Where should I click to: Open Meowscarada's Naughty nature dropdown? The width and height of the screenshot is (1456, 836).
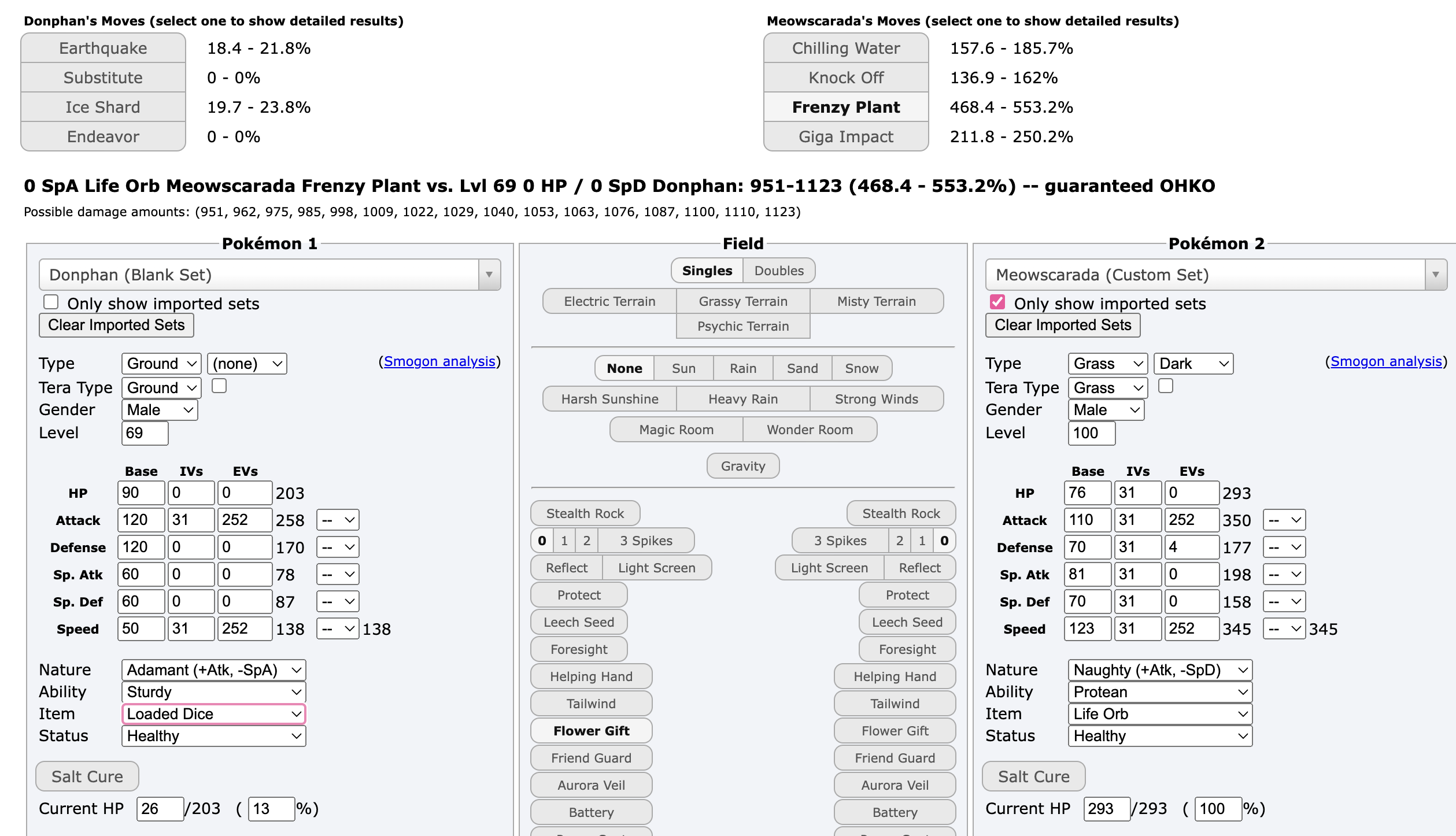[x=1160, y=670]
